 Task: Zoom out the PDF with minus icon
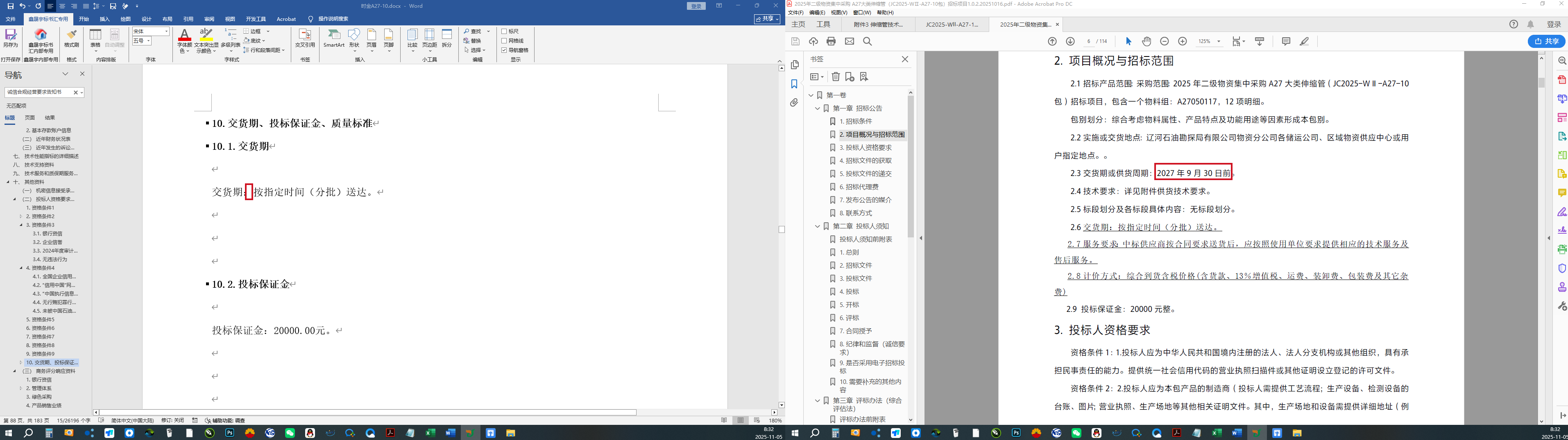[1165, 41]
